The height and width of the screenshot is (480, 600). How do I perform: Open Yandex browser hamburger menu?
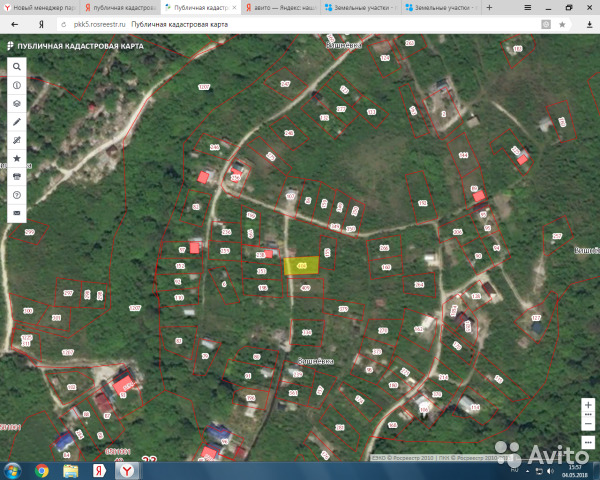(527, 8)
